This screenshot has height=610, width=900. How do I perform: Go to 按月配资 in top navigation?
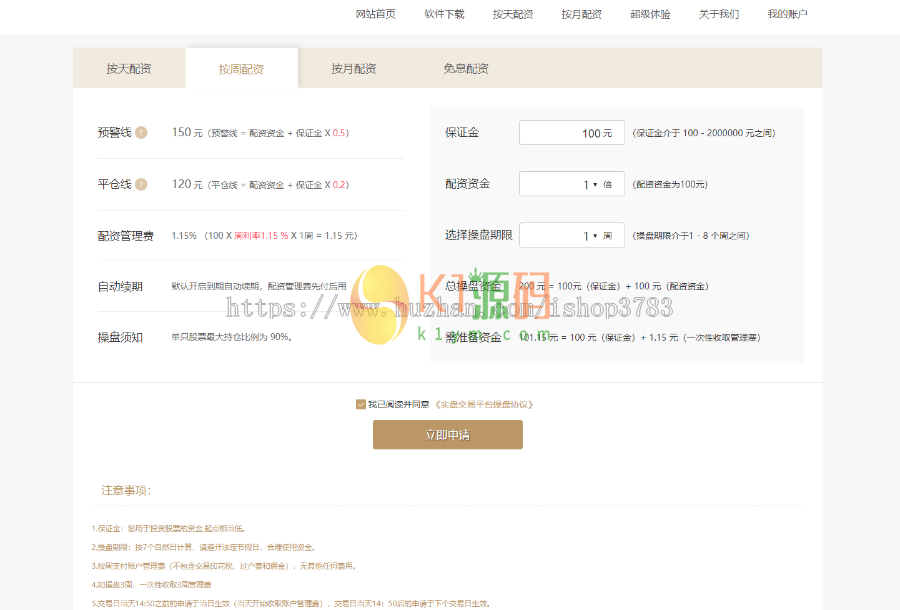pos(581,14)
